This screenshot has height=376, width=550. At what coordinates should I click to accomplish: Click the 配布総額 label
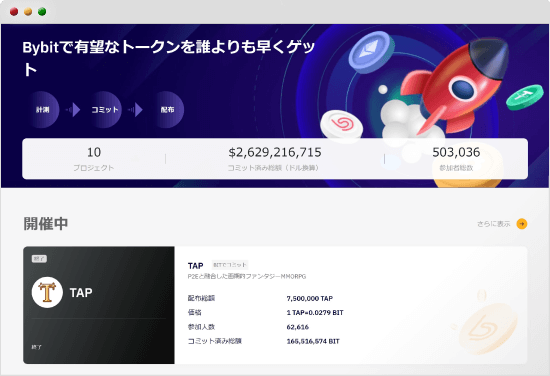coord(201,298)
